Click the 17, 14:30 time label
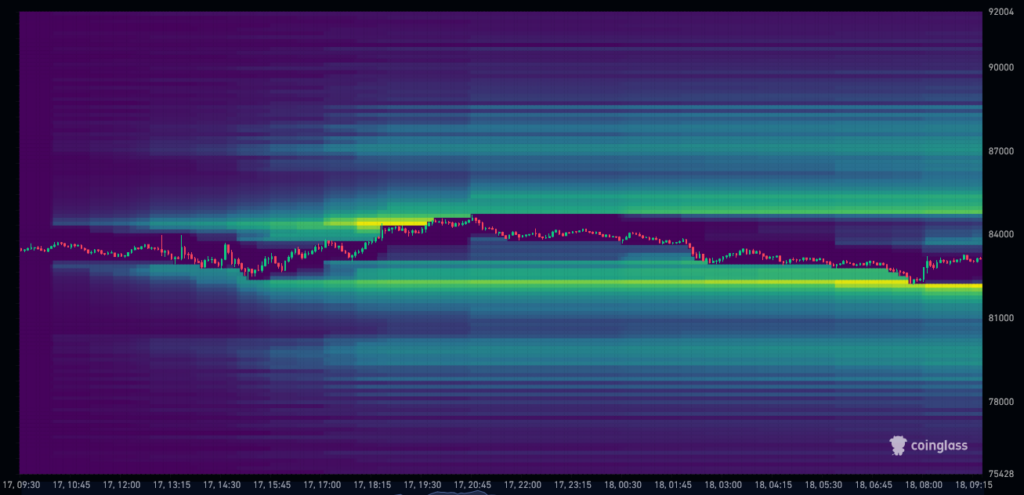The width and height of the screenshot is (1024, 495). [222, 485]
